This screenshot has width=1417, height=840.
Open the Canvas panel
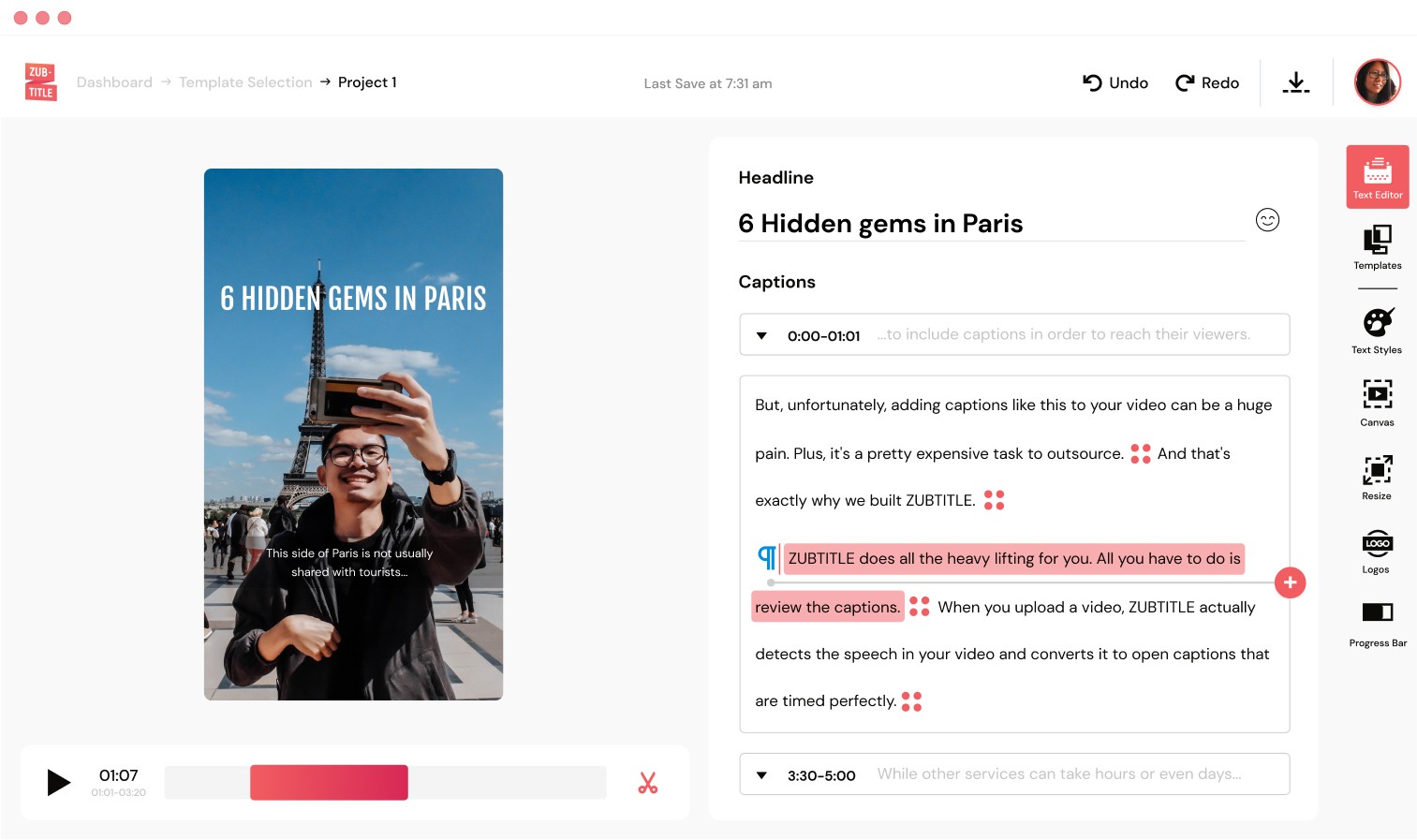pos(1377,403)
